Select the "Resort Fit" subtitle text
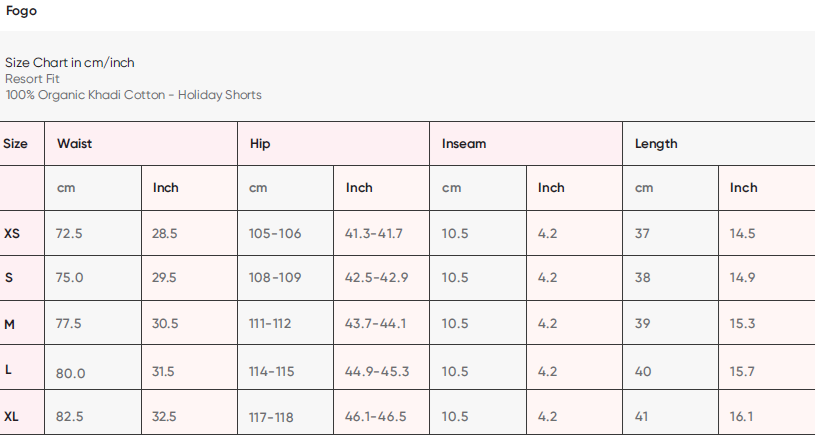 point(32,79)
